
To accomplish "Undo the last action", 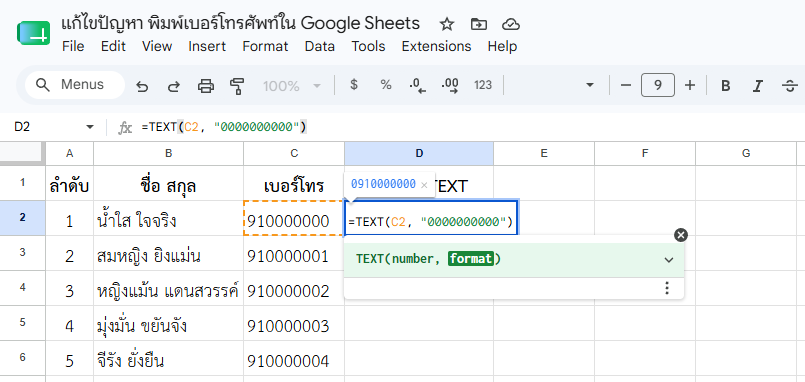I will 142,86.
